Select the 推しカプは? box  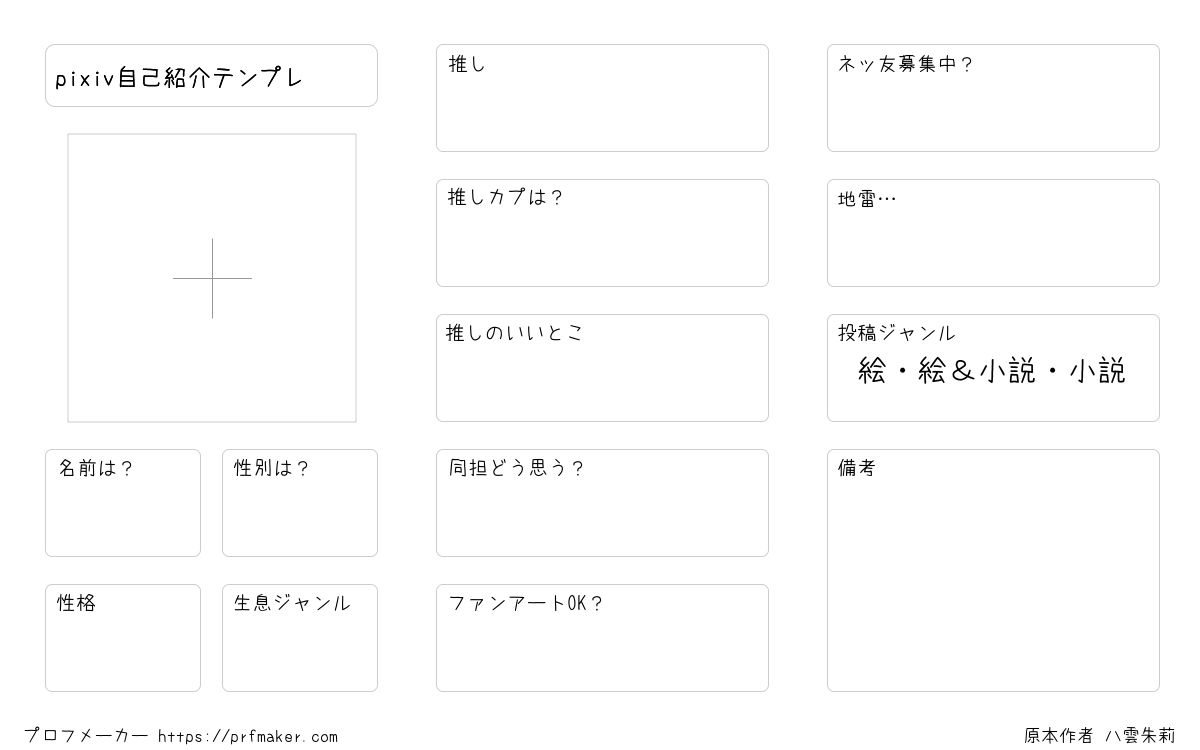click(x=602, y=233)
